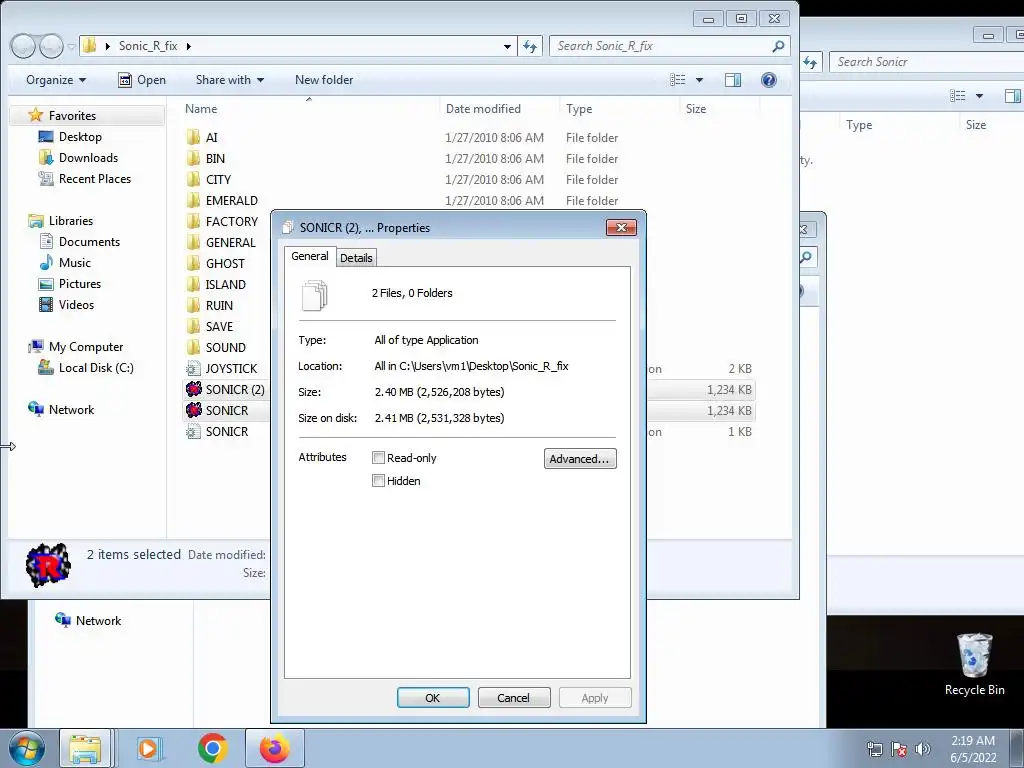Click the Forward navigation arrow
Screen dimensions: 1024x768
click(x=51, y=46)
